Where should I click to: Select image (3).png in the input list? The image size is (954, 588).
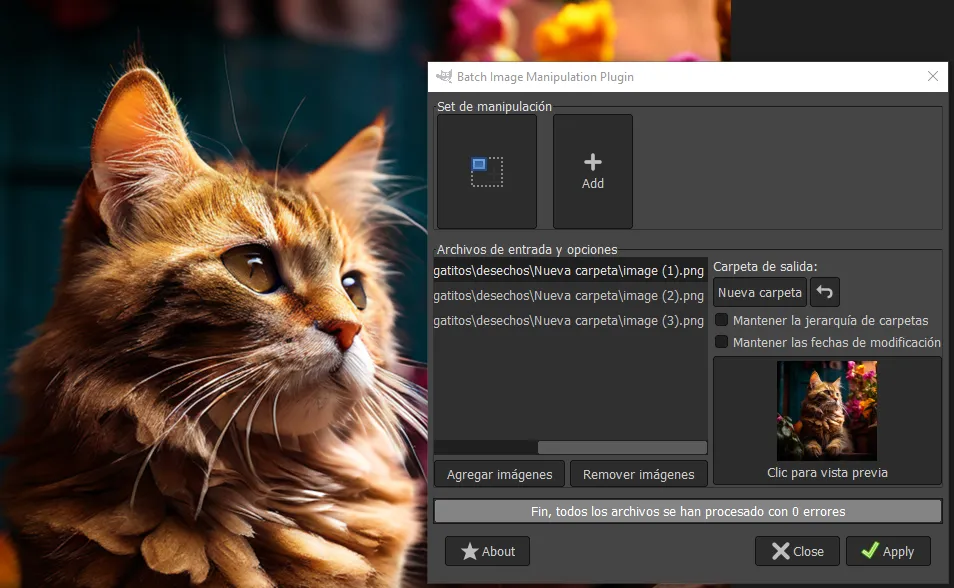pos(569,321)
